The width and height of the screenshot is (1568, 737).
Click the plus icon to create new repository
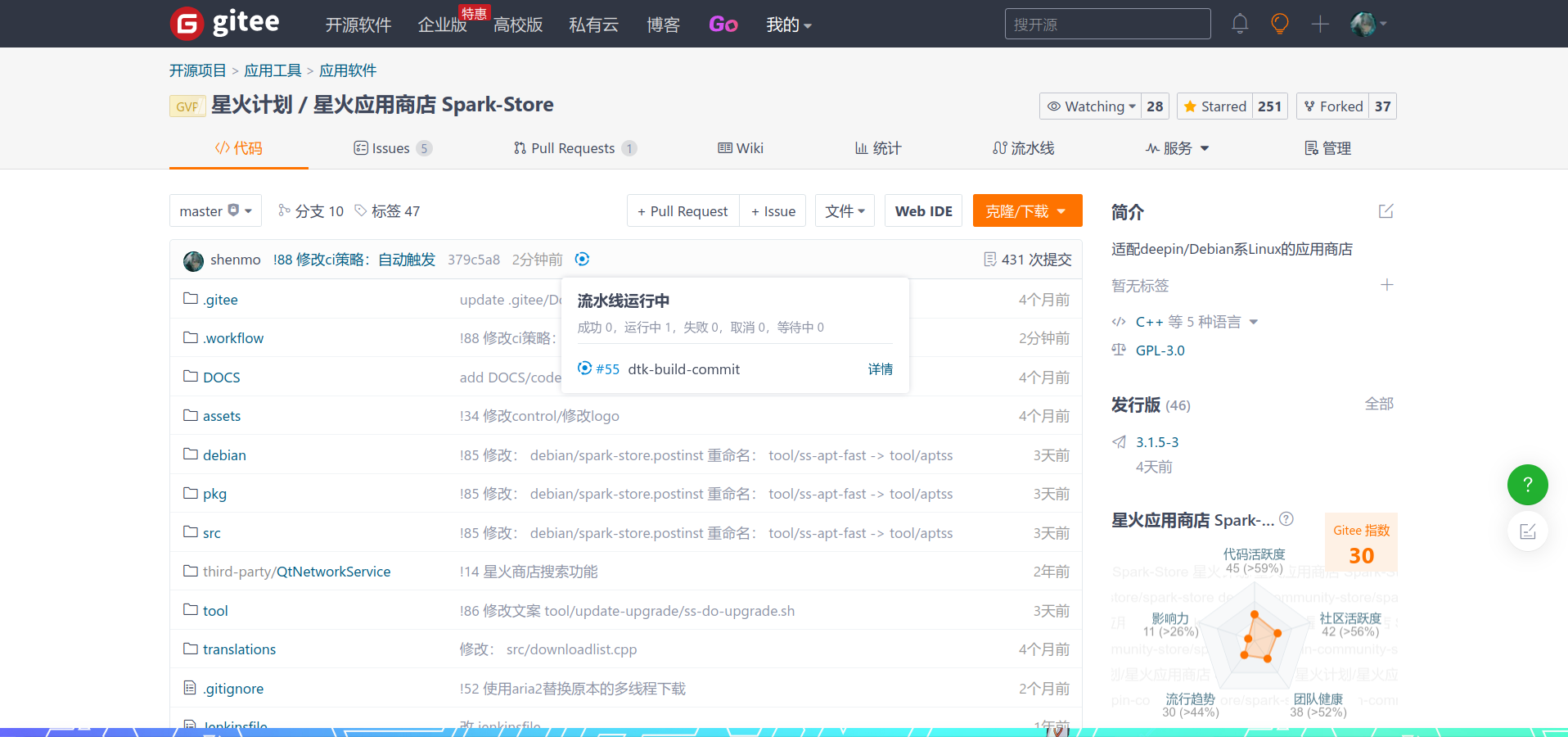[x=1319, y=24]
